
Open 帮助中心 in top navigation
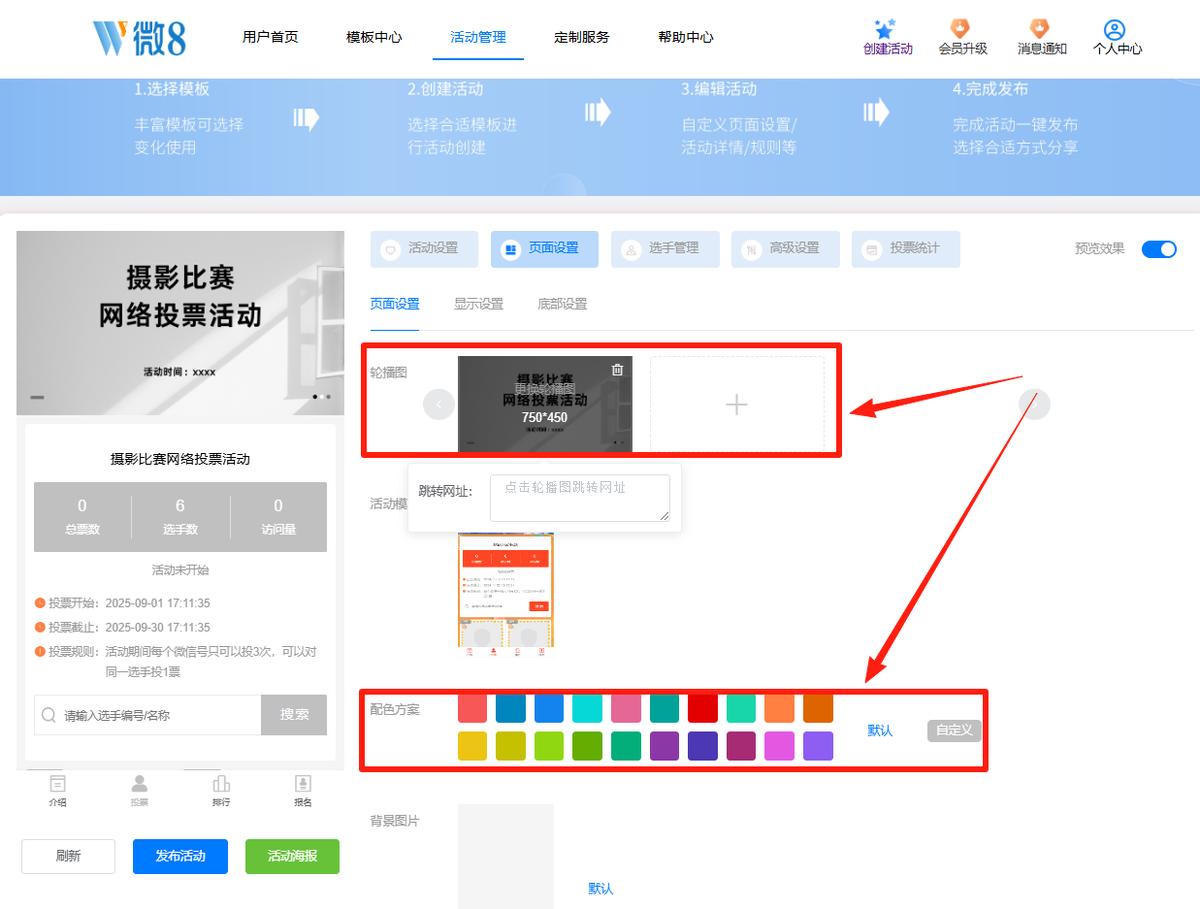686,37
